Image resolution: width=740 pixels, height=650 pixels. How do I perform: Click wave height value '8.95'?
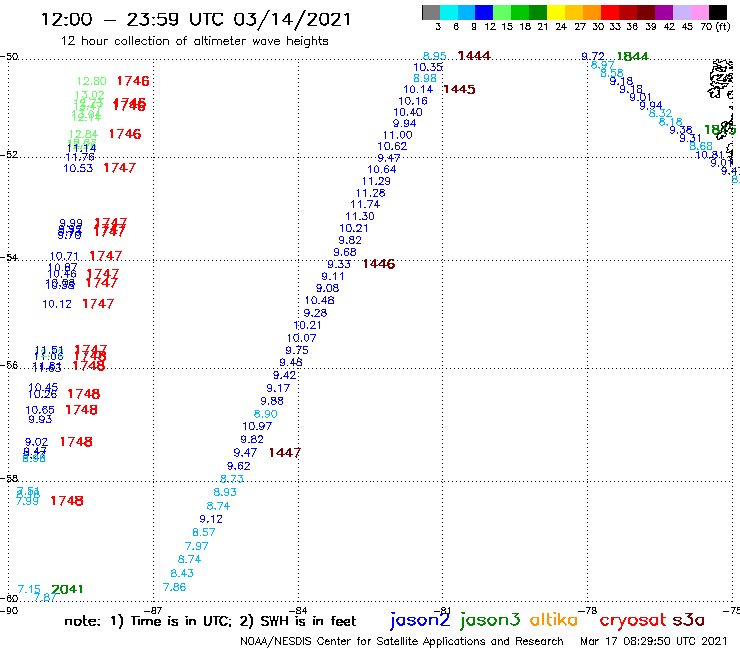(x=434, y=56)
